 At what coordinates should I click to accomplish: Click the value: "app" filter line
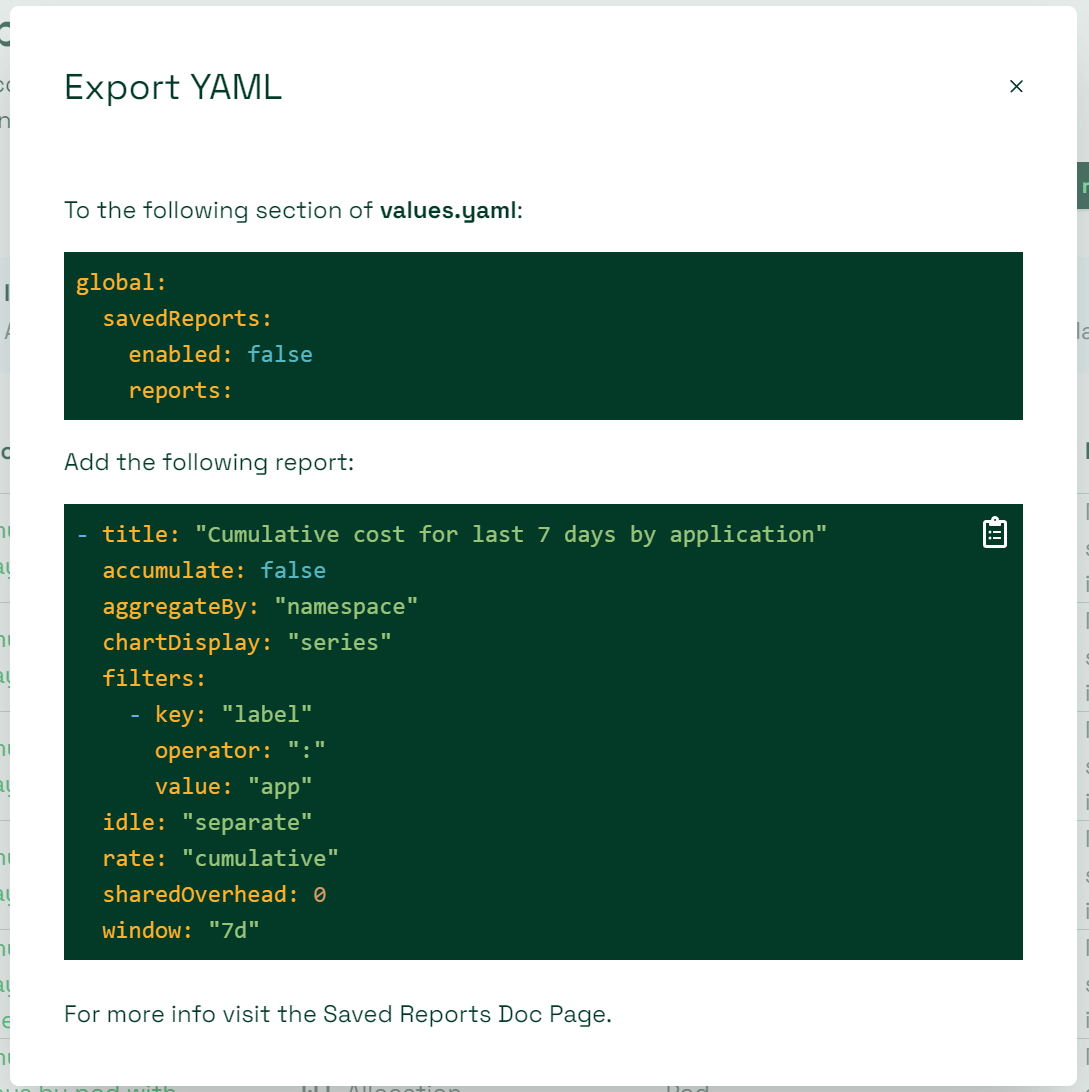(x=233, y=787)
